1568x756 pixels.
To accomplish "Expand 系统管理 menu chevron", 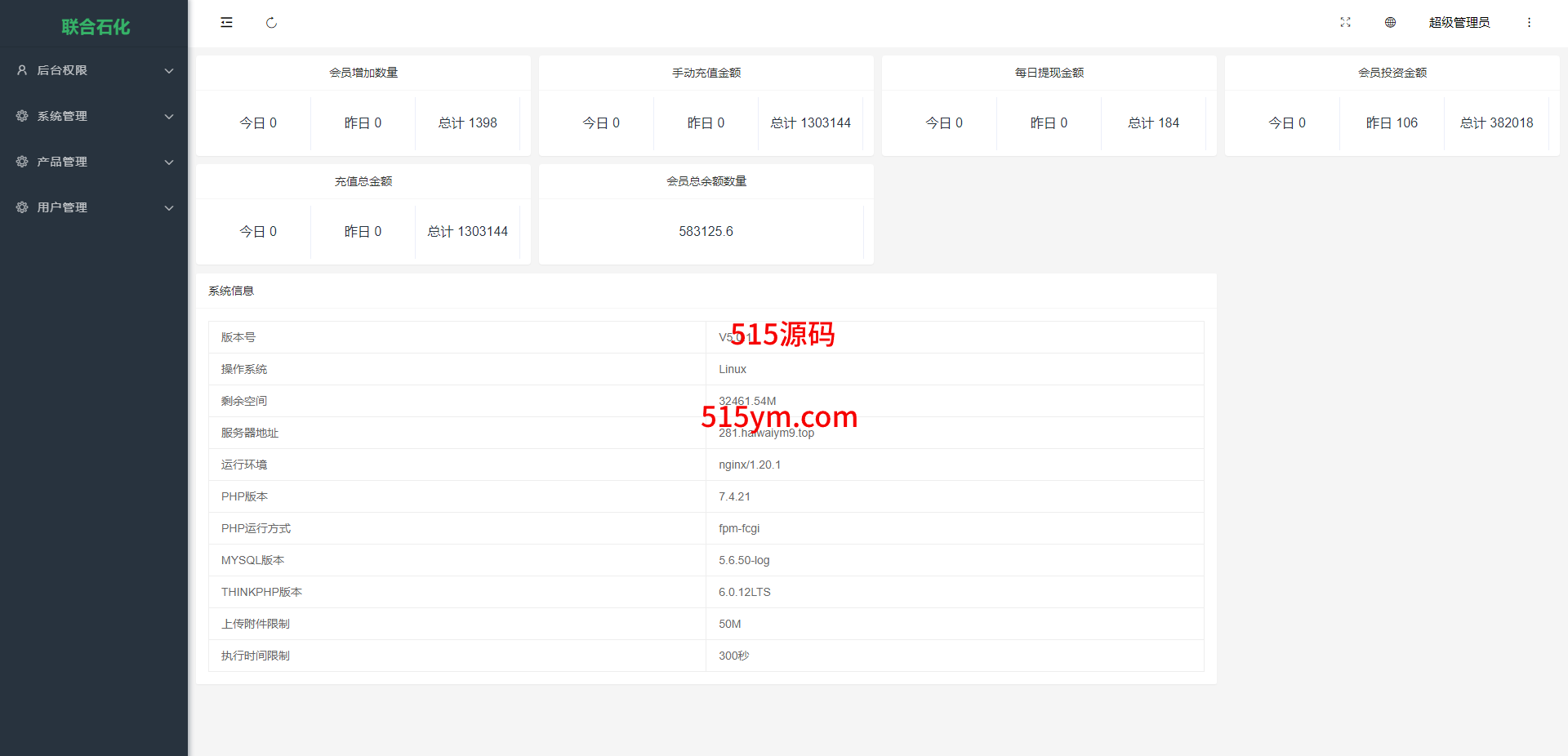I will click(x=169, y=117).
